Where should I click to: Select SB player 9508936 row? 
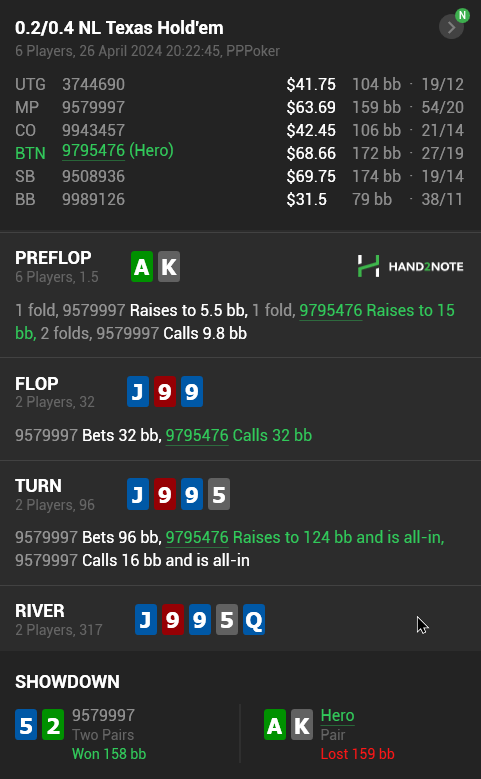click(240, 176)
